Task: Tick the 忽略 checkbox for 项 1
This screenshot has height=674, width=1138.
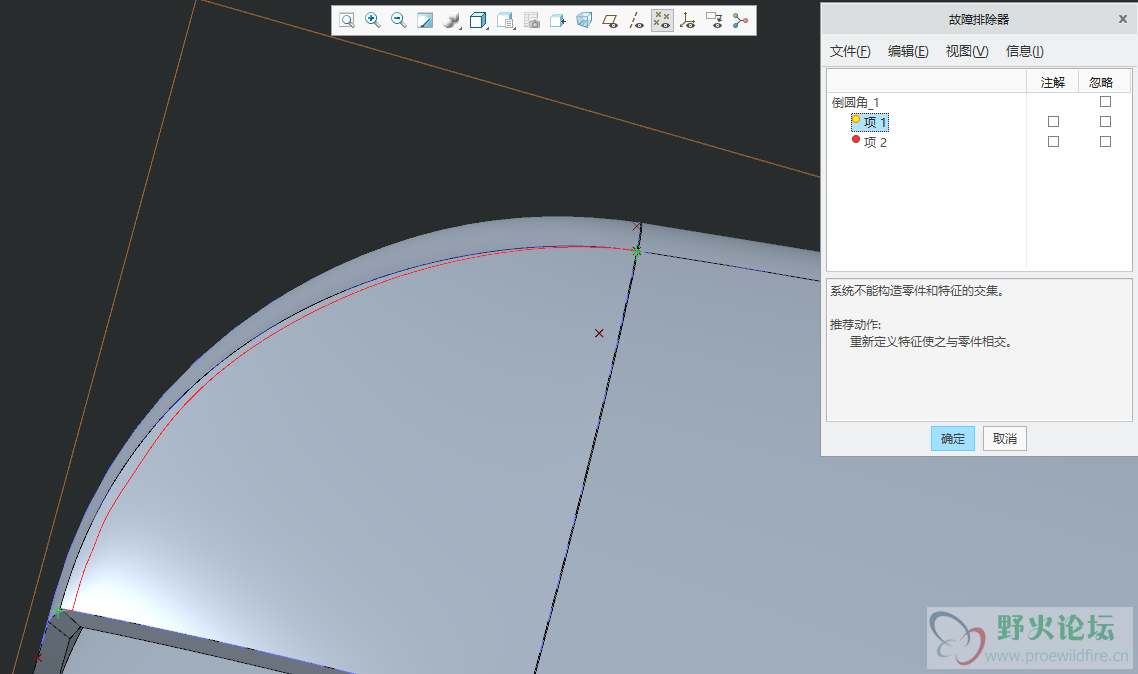Action: click(1105, 122)
